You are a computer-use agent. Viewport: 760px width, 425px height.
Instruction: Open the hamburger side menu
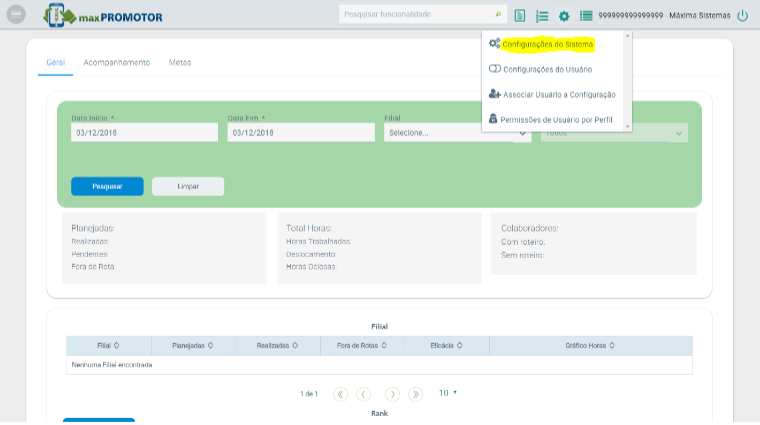(16, 16)
